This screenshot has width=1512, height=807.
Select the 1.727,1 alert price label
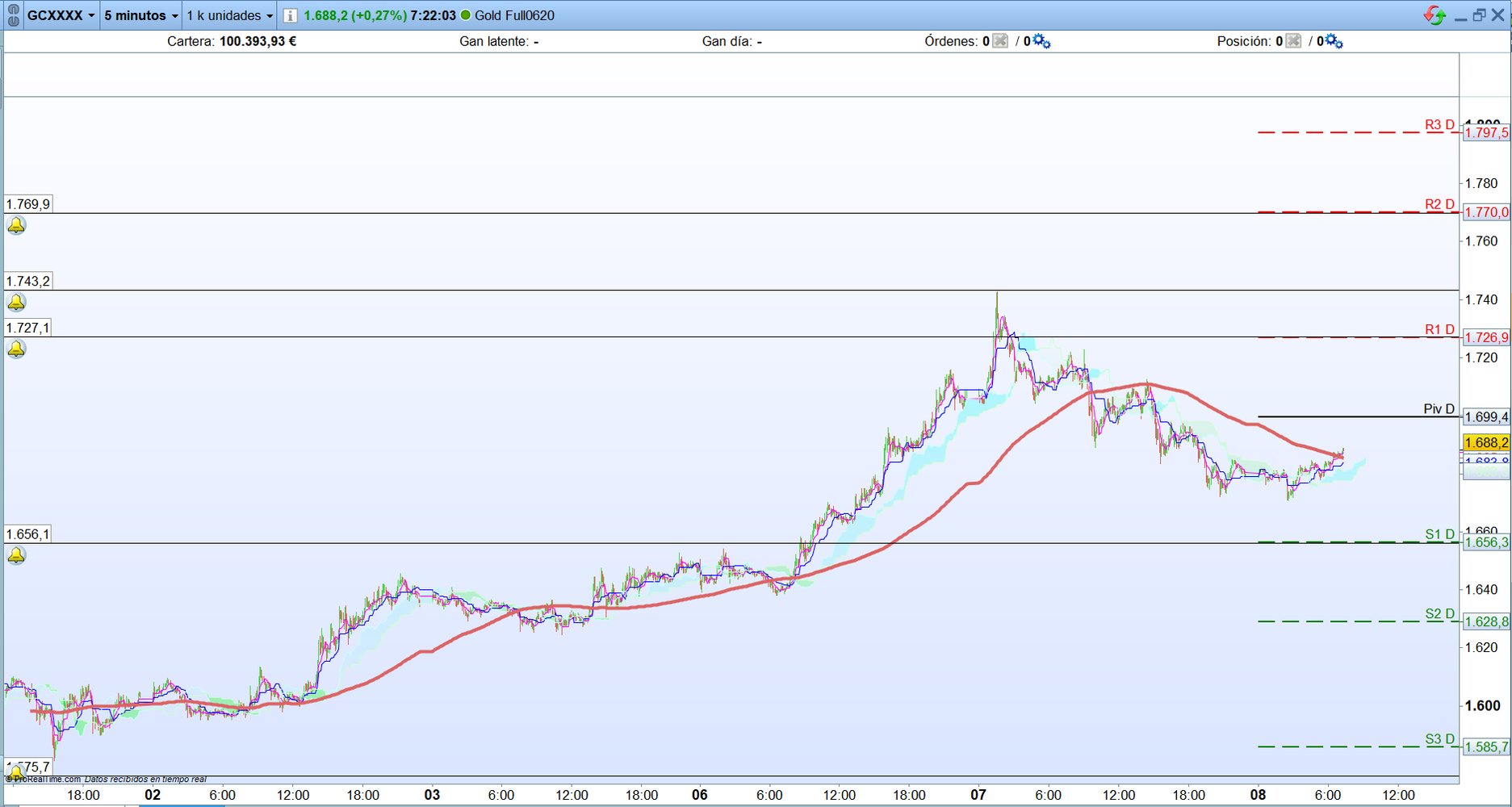click(x=27, y=328)
